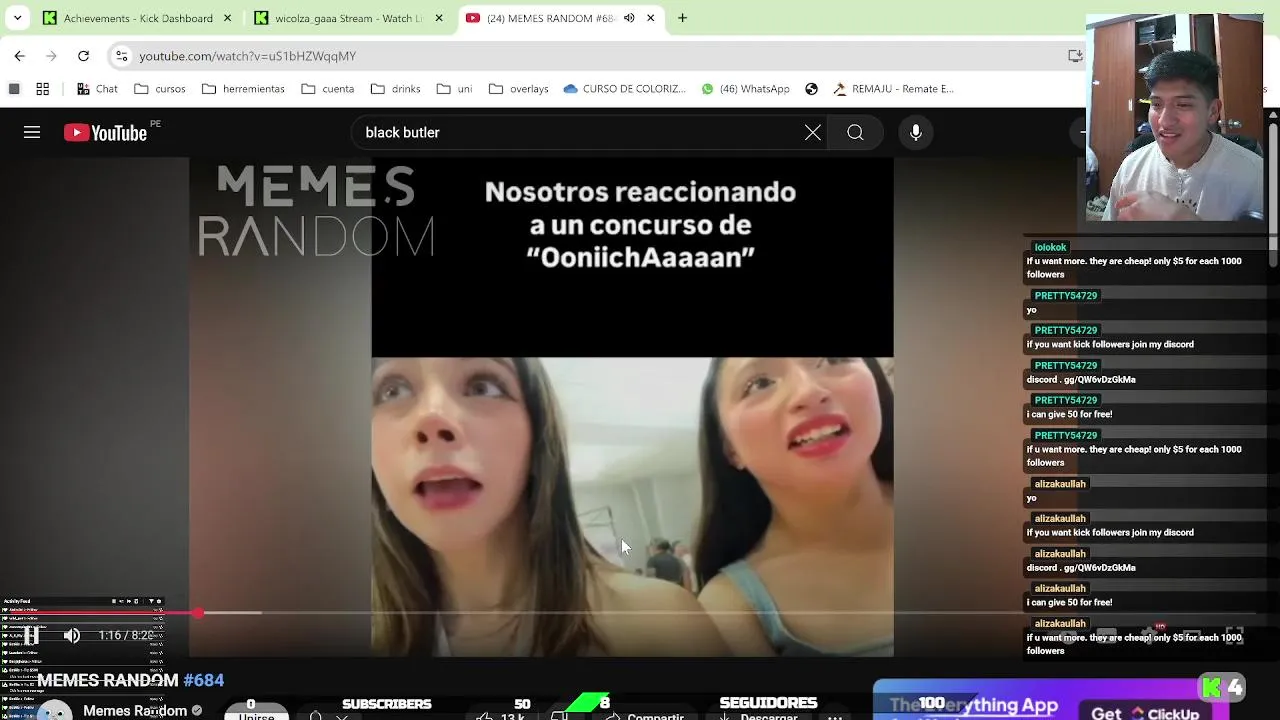1280x720 pixels.
Task: Click the install app icon in address bar
Action: click(x=1075, y=56)
